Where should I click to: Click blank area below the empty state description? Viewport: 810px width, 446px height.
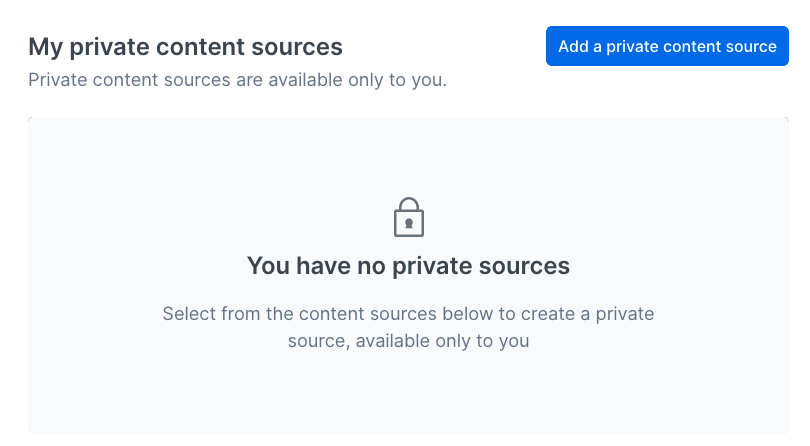pos(408,395)
